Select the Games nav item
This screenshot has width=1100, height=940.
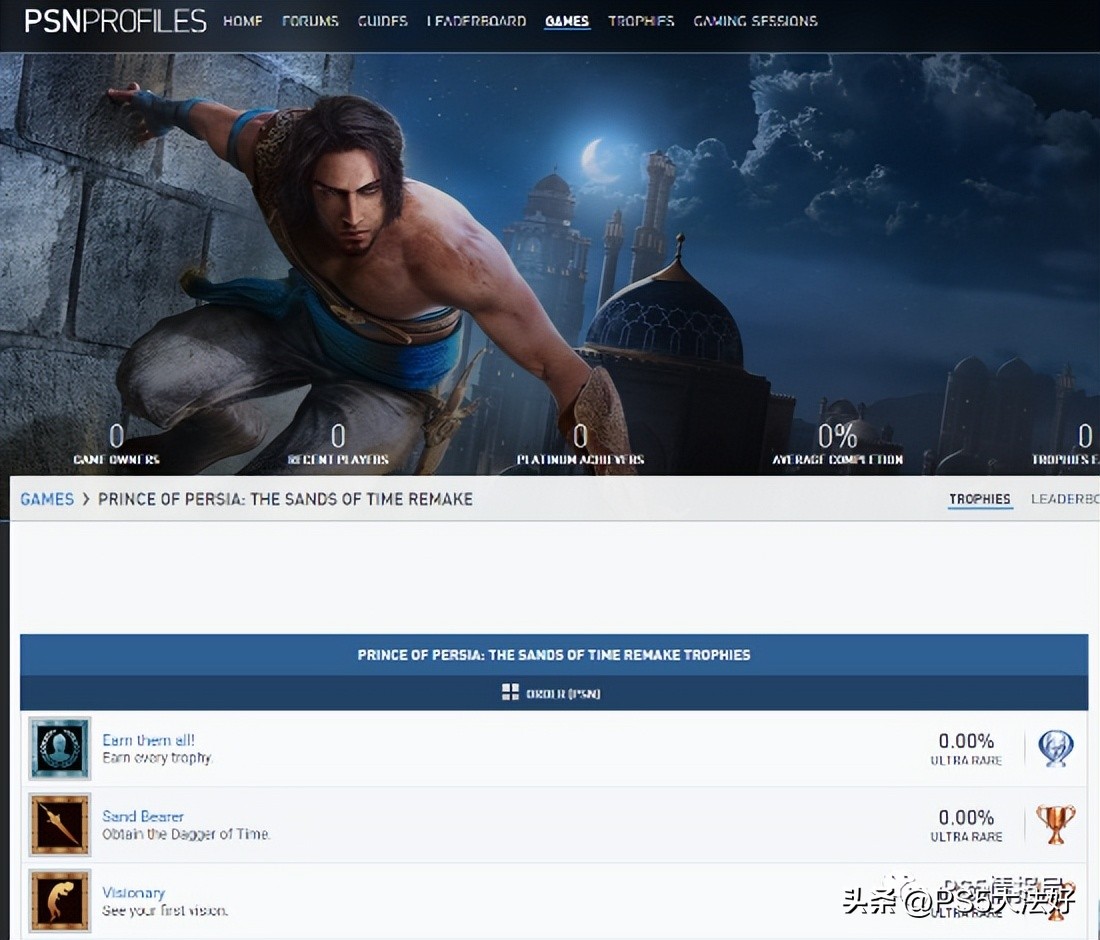click(x=567, y=21)
